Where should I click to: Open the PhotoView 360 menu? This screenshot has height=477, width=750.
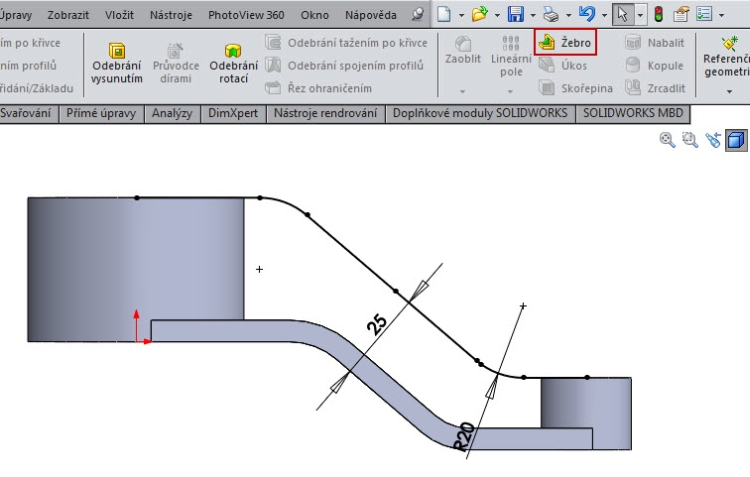[x=246, y=15]
